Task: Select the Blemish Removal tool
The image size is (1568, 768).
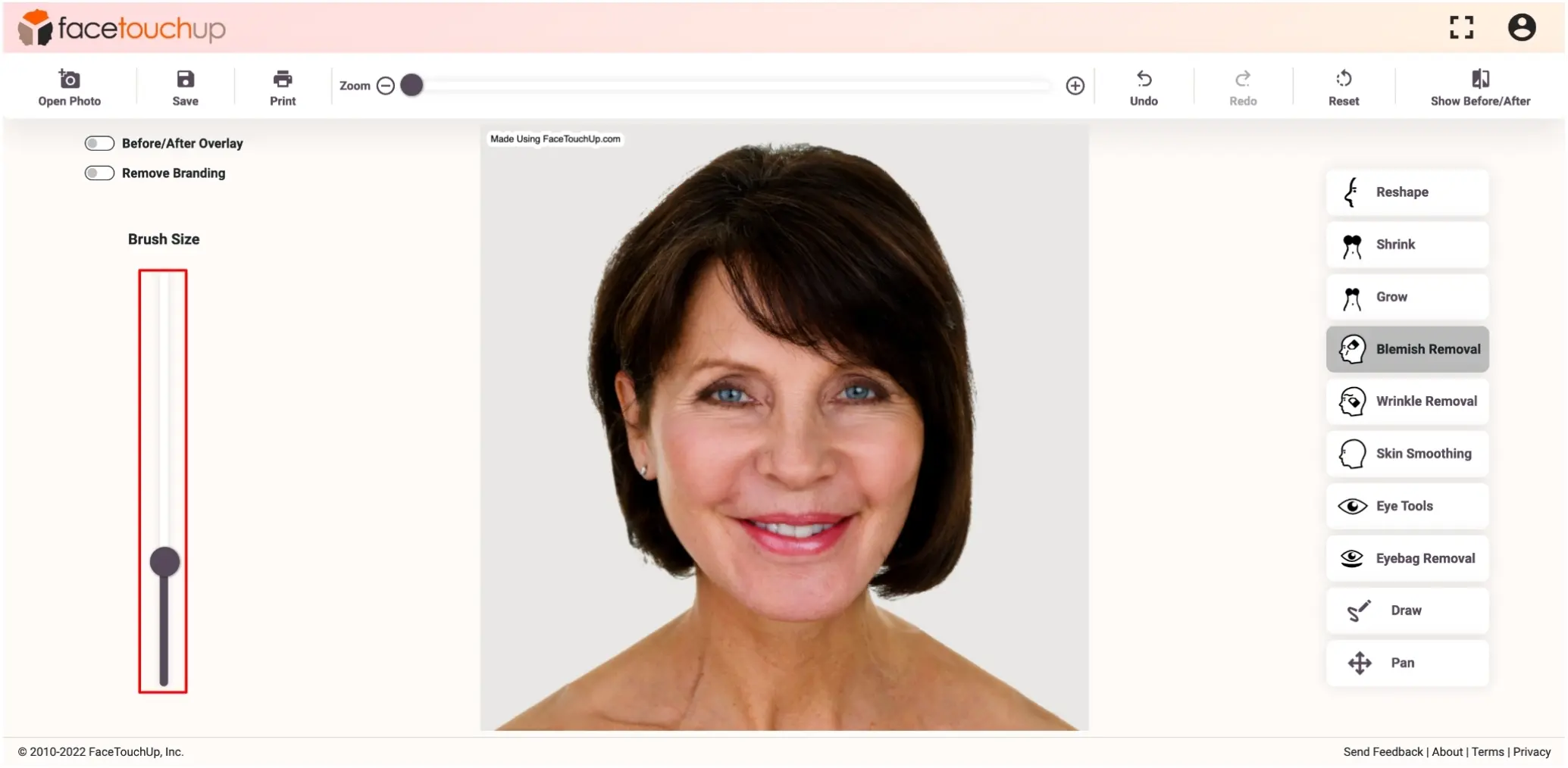Action: 1407,348
